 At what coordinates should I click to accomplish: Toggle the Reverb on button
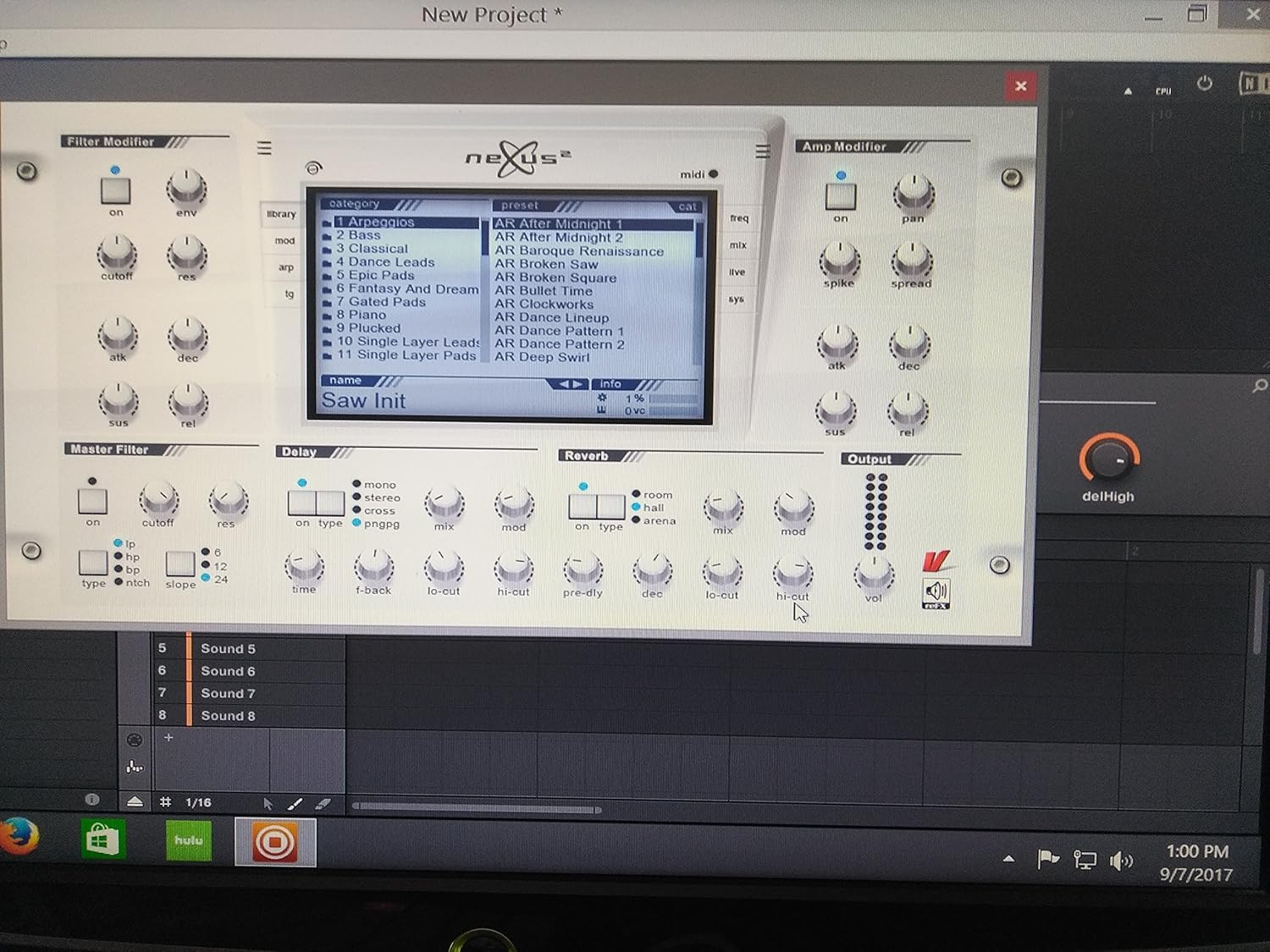(583, 506)
